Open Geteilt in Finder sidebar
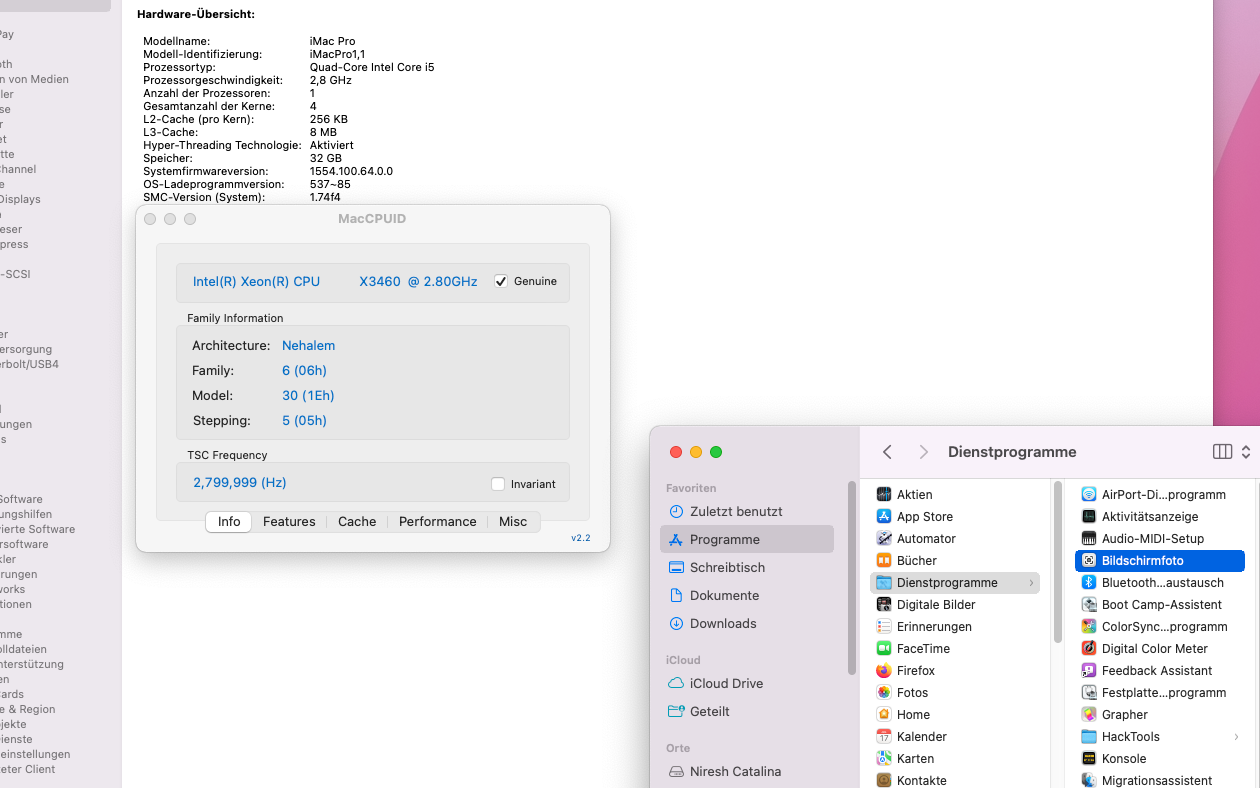 coord(746,711)
